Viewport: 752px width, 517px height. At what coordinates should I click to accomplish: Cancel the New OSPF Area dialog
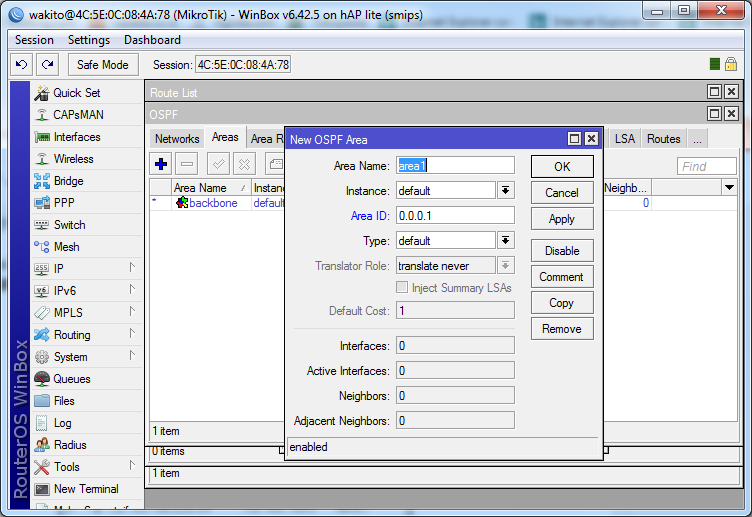pos(562,193)
